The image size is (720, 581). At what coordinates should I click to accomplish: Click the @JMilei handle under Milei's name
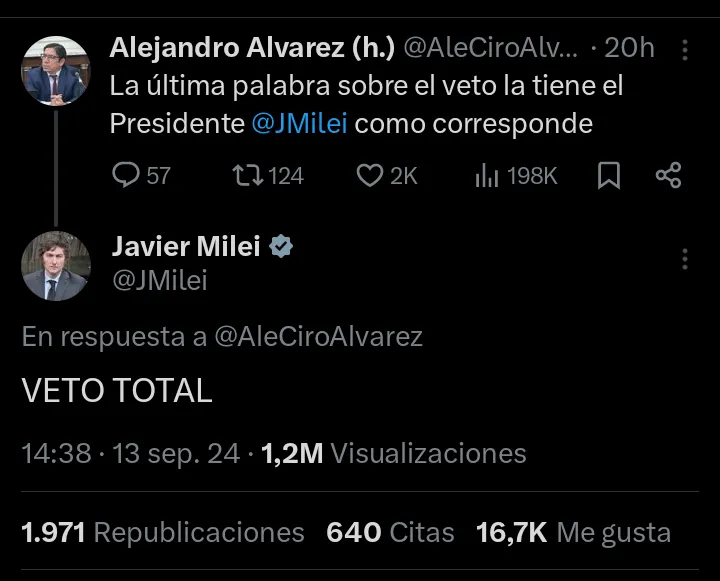click(160, 281)
